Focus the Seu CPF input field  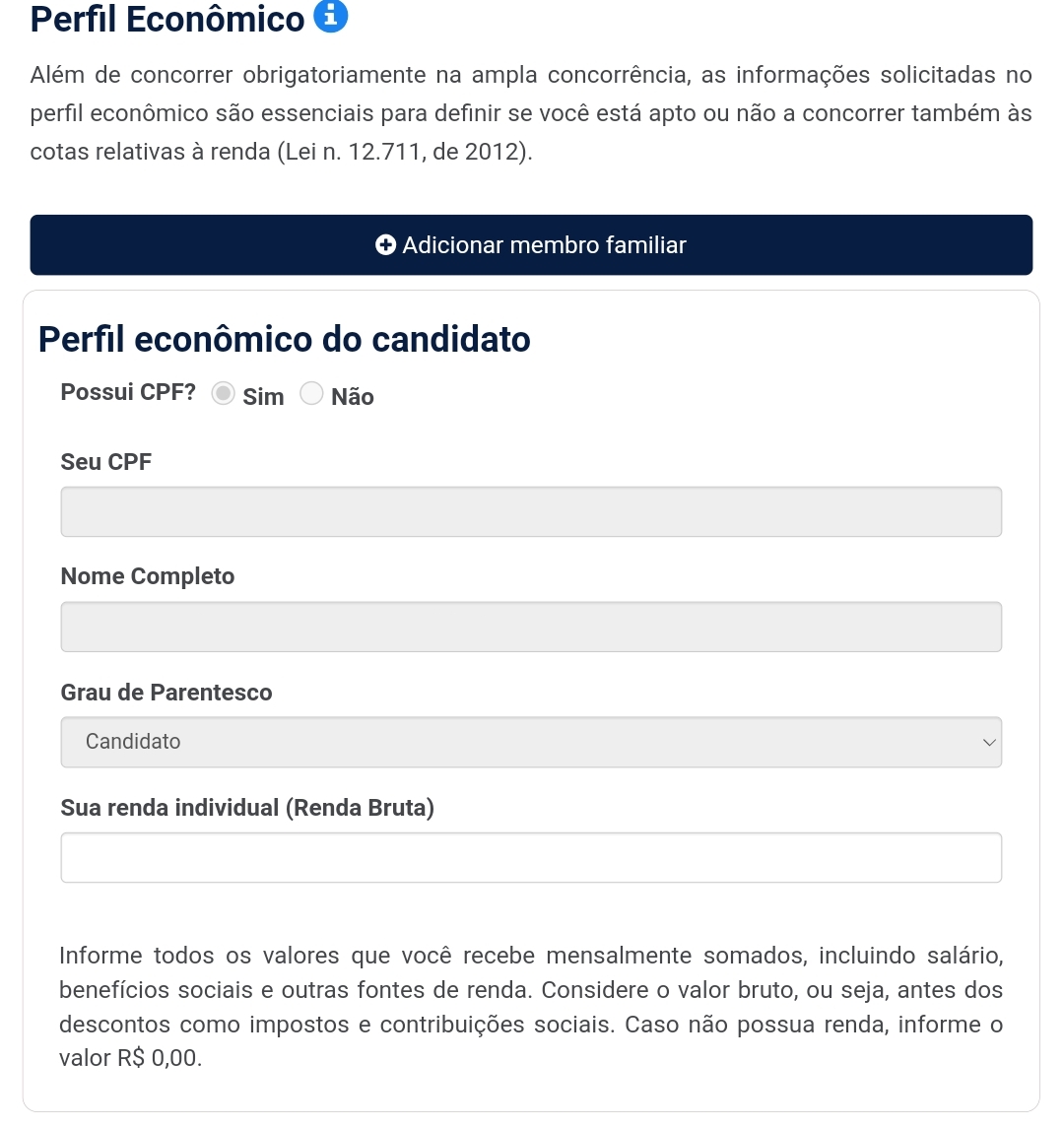tap(531, 512)
